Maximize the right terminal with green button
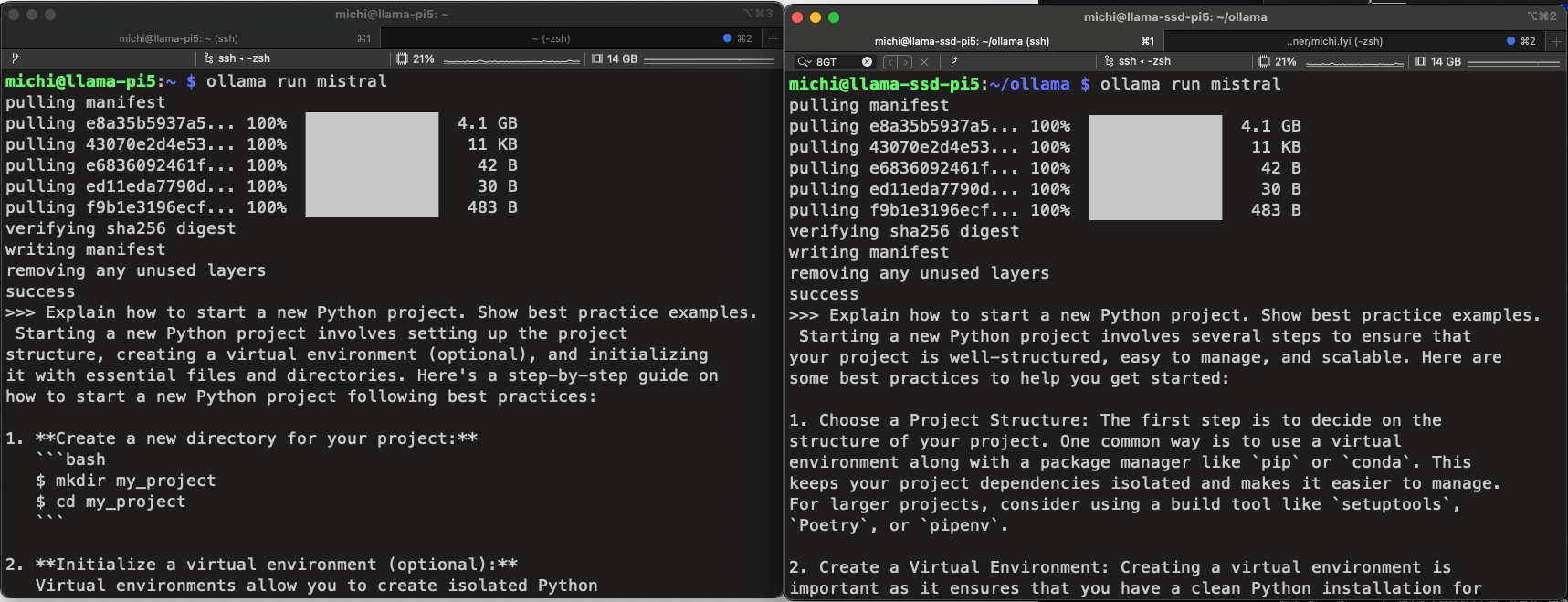Viewport: 1568px width, 602px height. (x=834, y=17)
